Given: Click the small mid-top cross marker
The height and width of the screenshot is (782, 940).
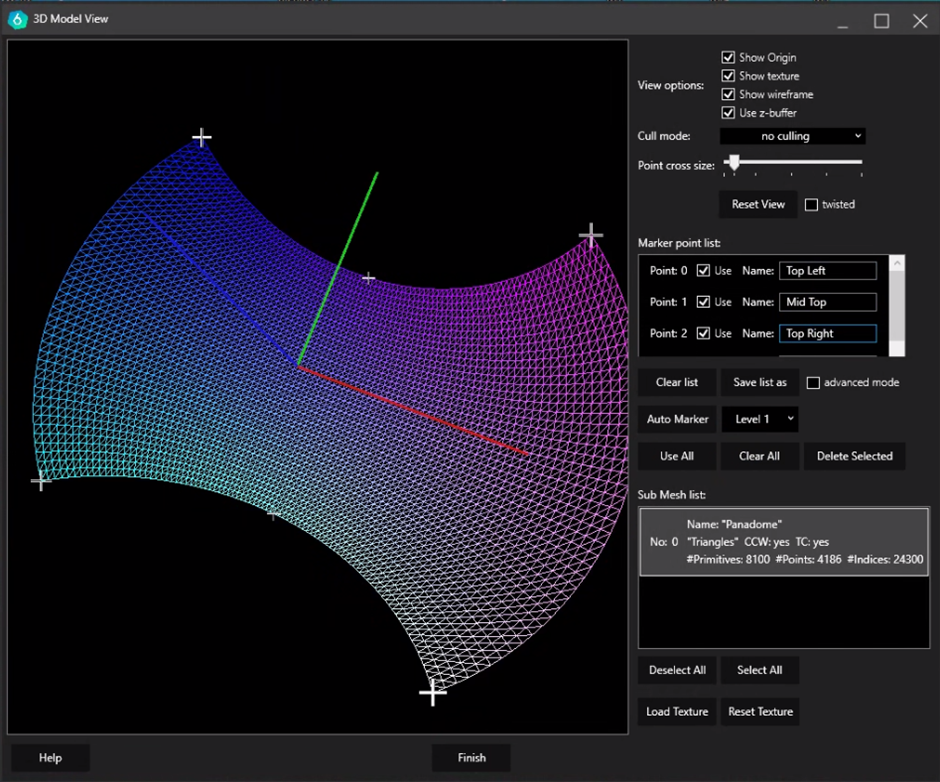Looking at the screenshot, I should click(x=369, y=278).
